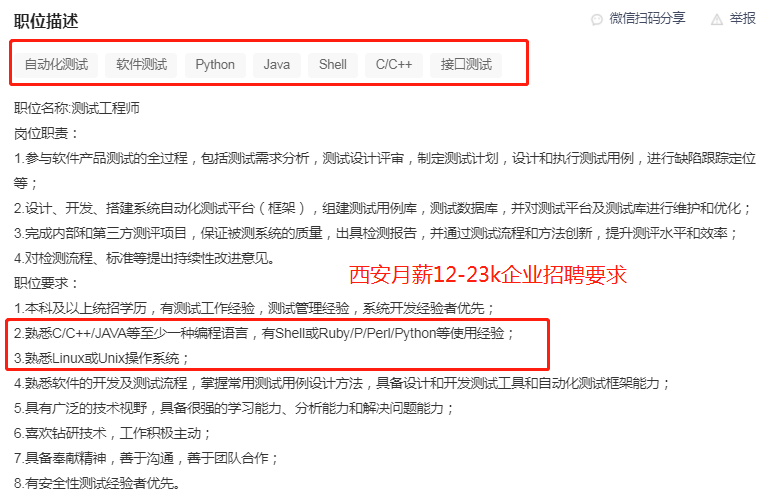Click the line 3.熟悉Linux或Unix操作系统
This screenshot has height=492, width=777.
[x=102, y=358]
